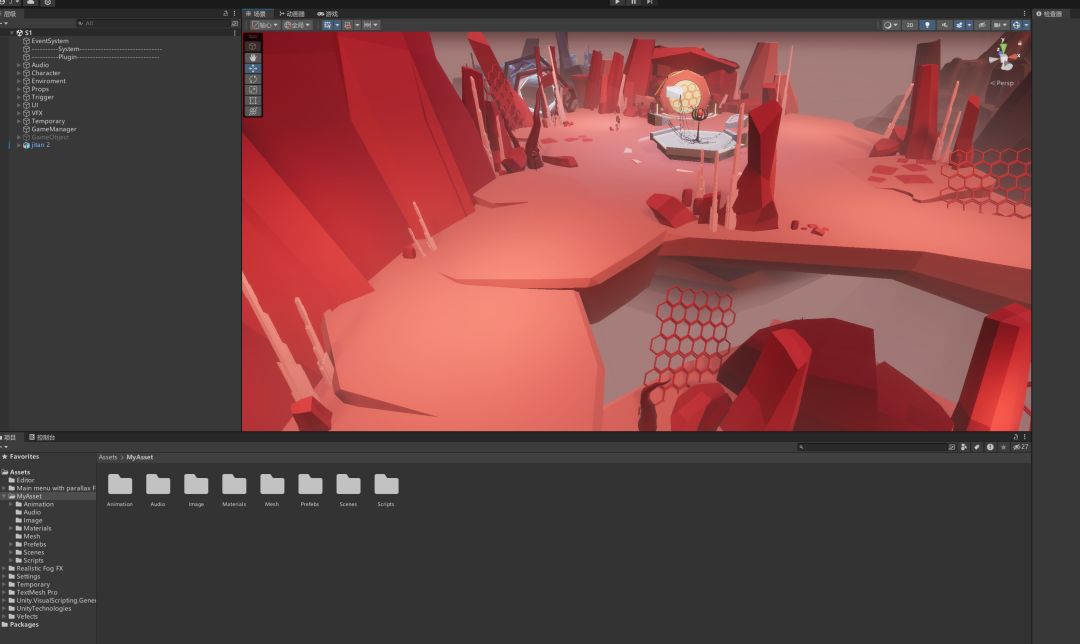Select the Hand view tool
The height and width of the screenshot is (644, 1080).
pyautogui.click(x=253, y=58)
